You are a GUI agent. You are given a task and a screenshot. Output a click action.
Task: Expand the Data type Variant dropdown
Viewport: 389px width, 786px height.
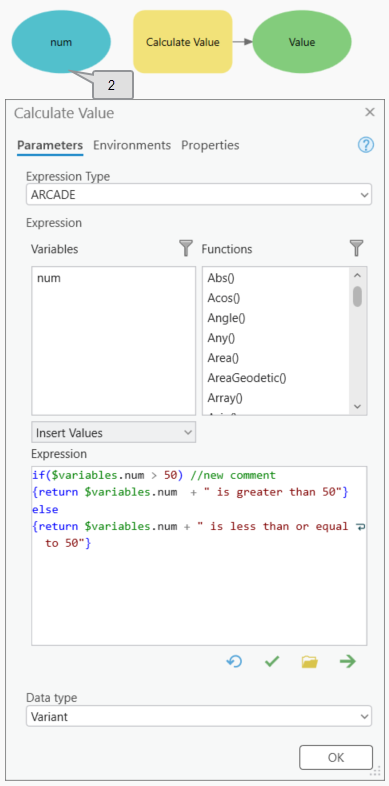(199, 716)
